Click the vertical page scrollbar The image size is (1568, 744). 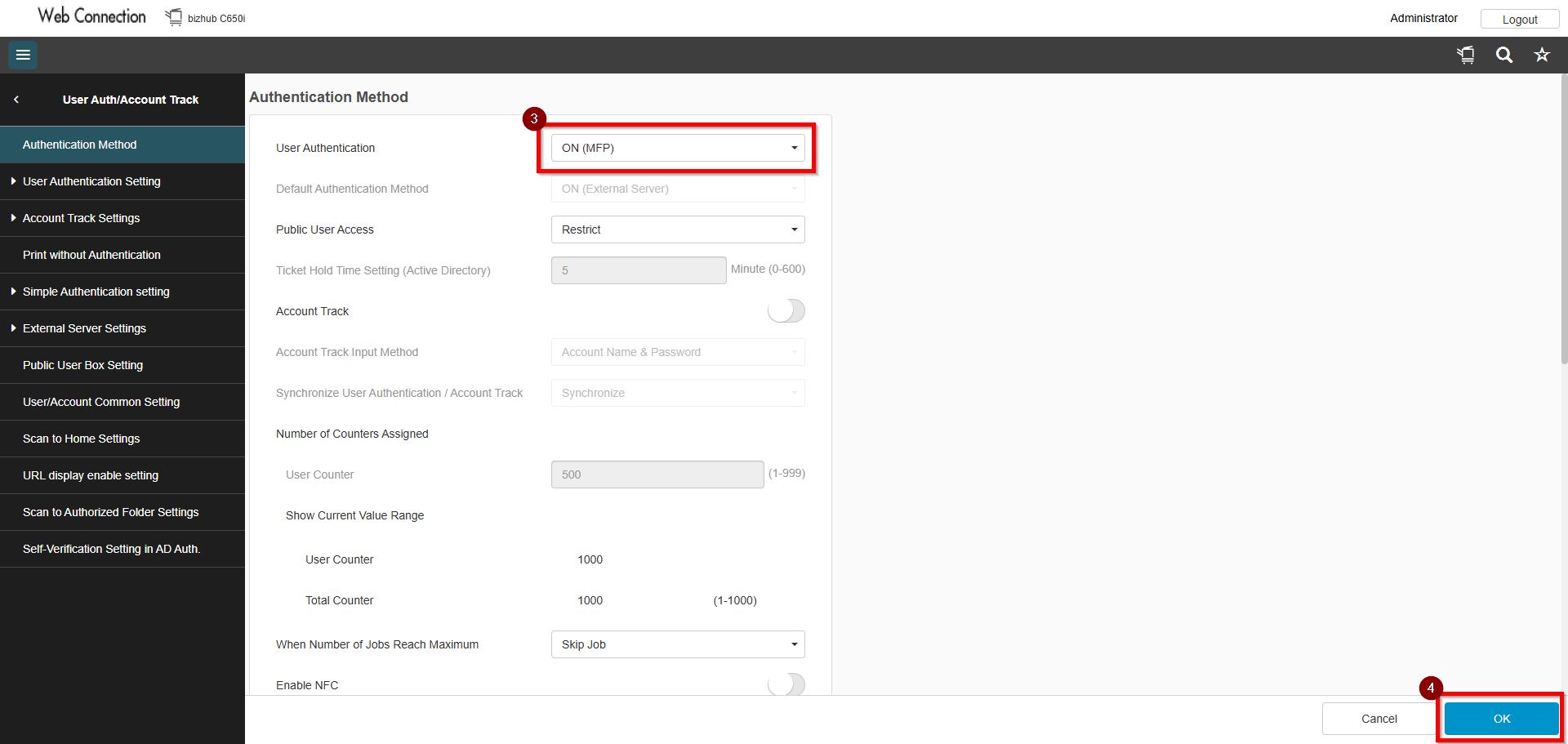click(1563, 221)
